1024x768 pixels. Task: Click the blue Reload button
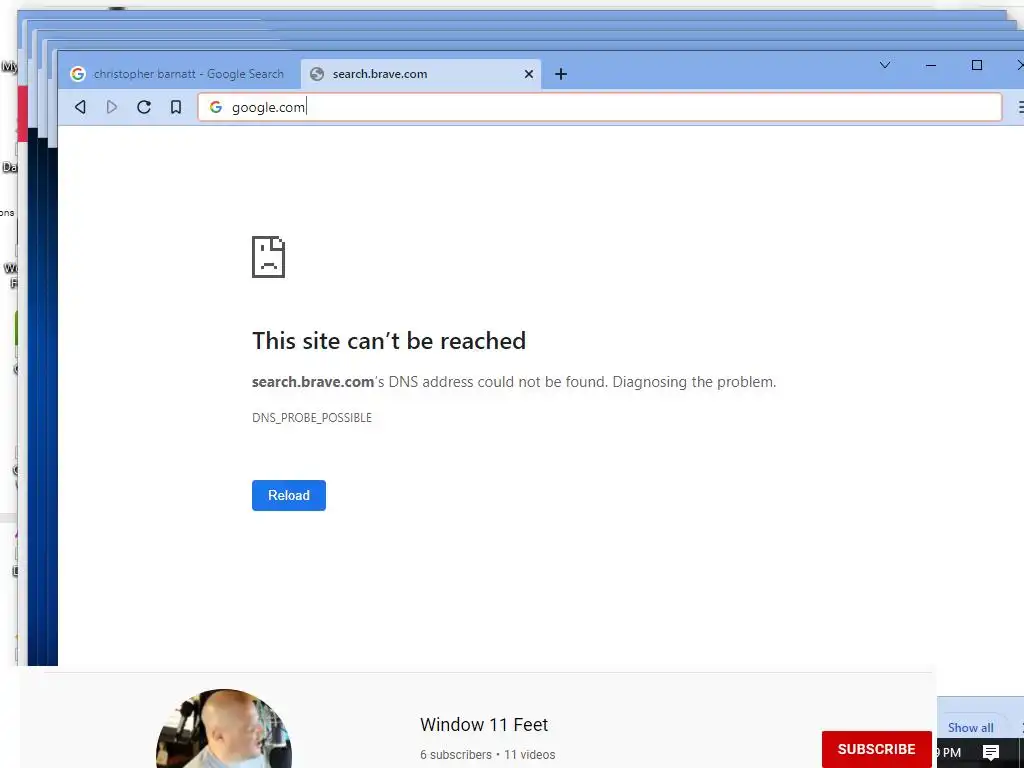point(289,496)
